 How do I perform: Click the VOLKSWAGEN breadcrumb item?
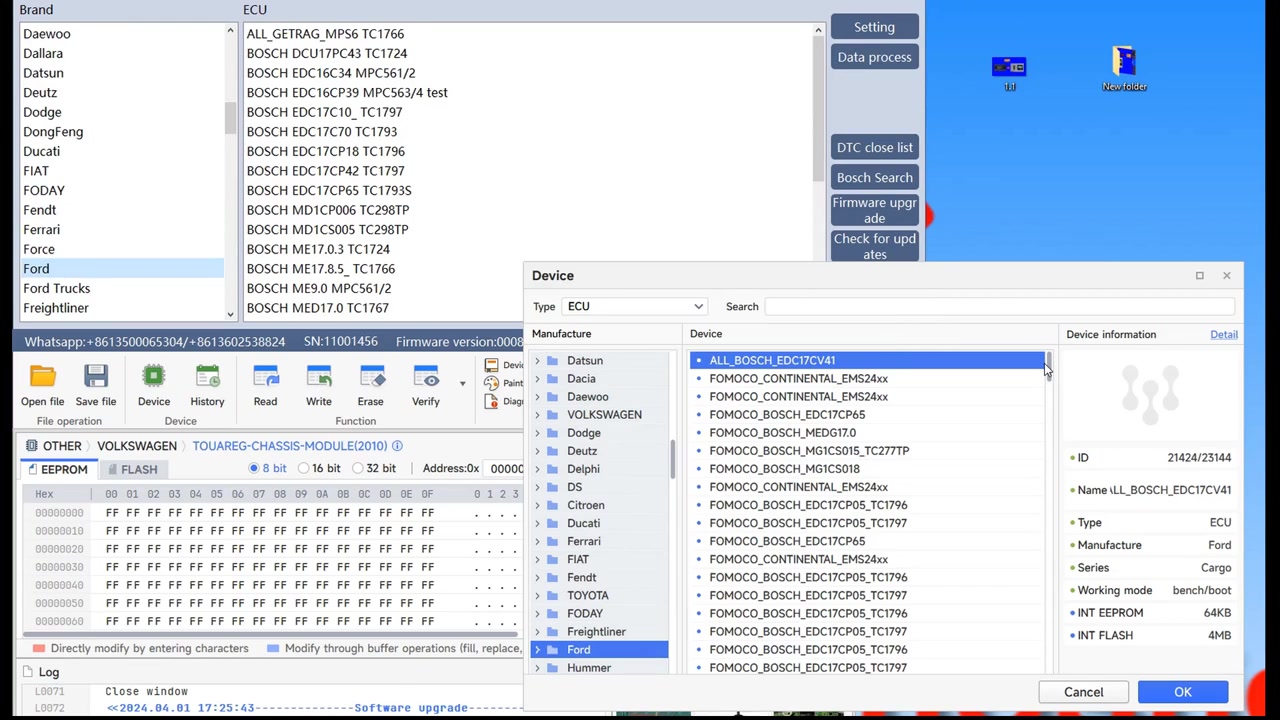point(137,446)
